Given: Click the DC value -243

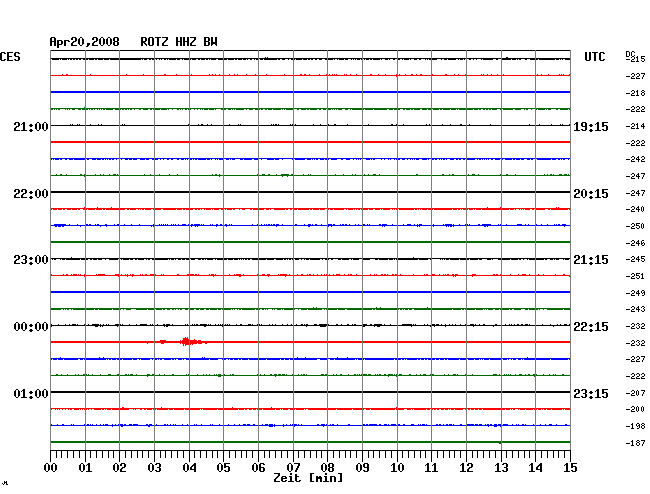Looking at the screenshot, I should pyautogui.click(x=635, y=309).
